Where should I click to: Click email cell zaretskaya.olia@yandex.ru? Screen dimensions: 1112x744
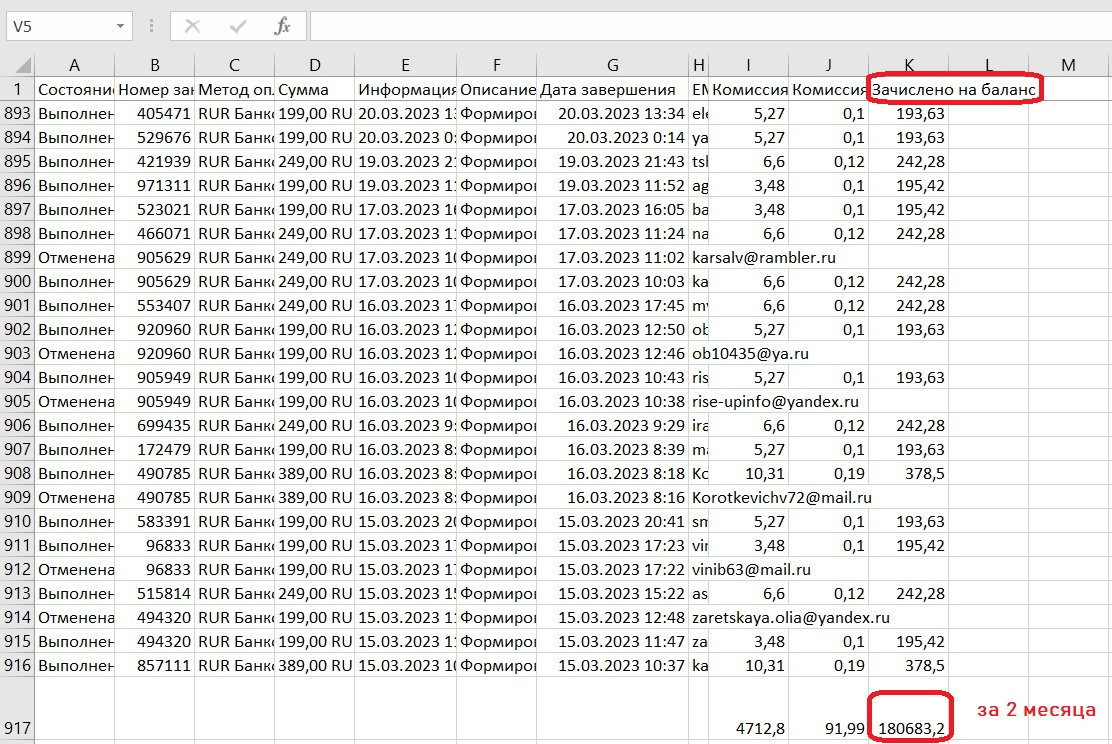tap(791, 617)
